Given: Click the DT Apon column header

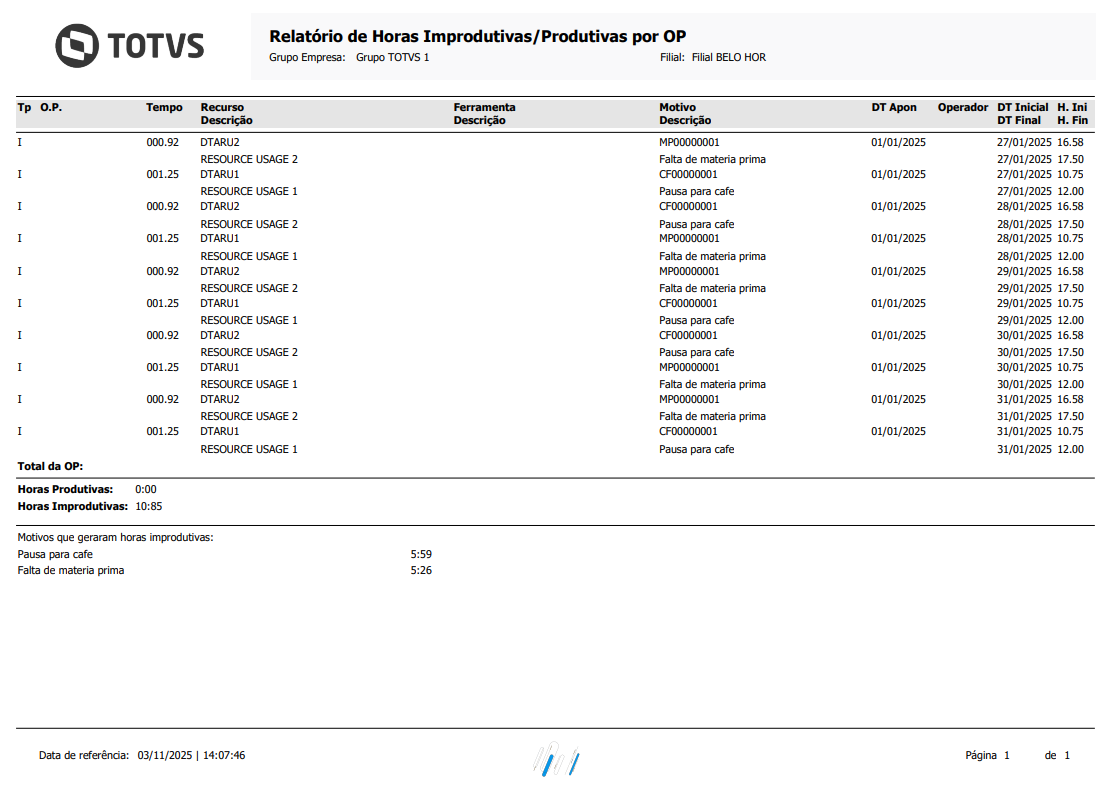Looking at the screenshot, I should [x=894, y=107].
